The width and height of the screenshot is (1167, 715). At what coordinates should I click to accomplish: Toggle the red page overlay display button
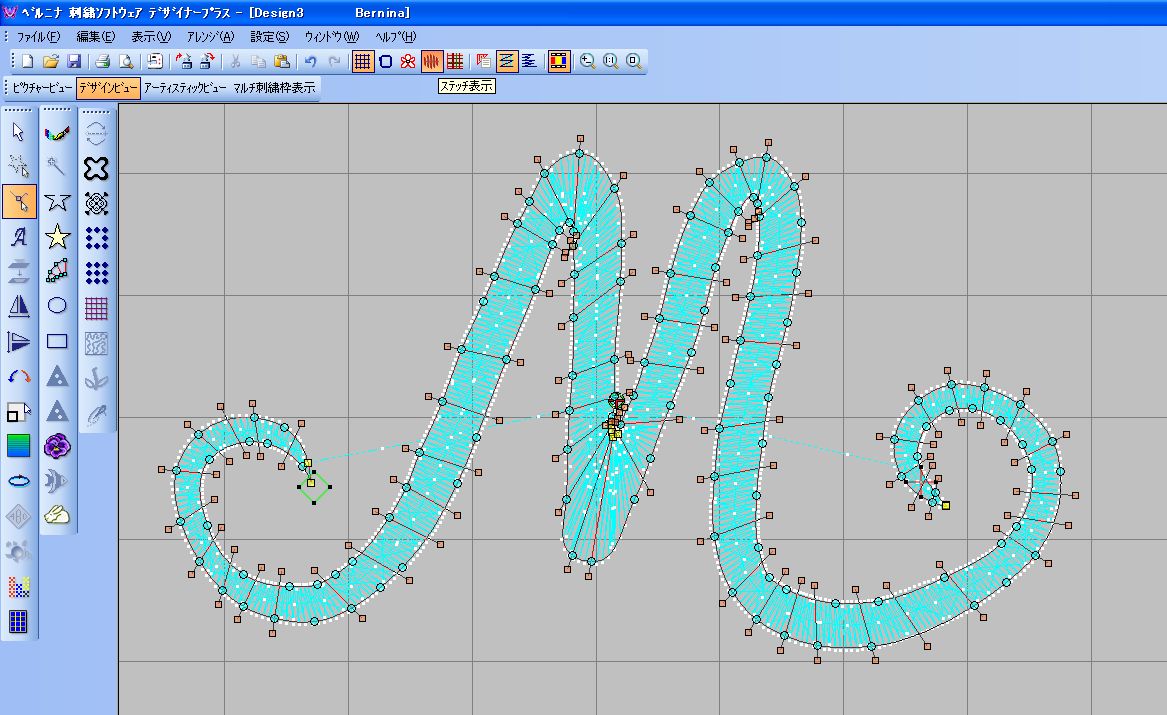[484, 61]
